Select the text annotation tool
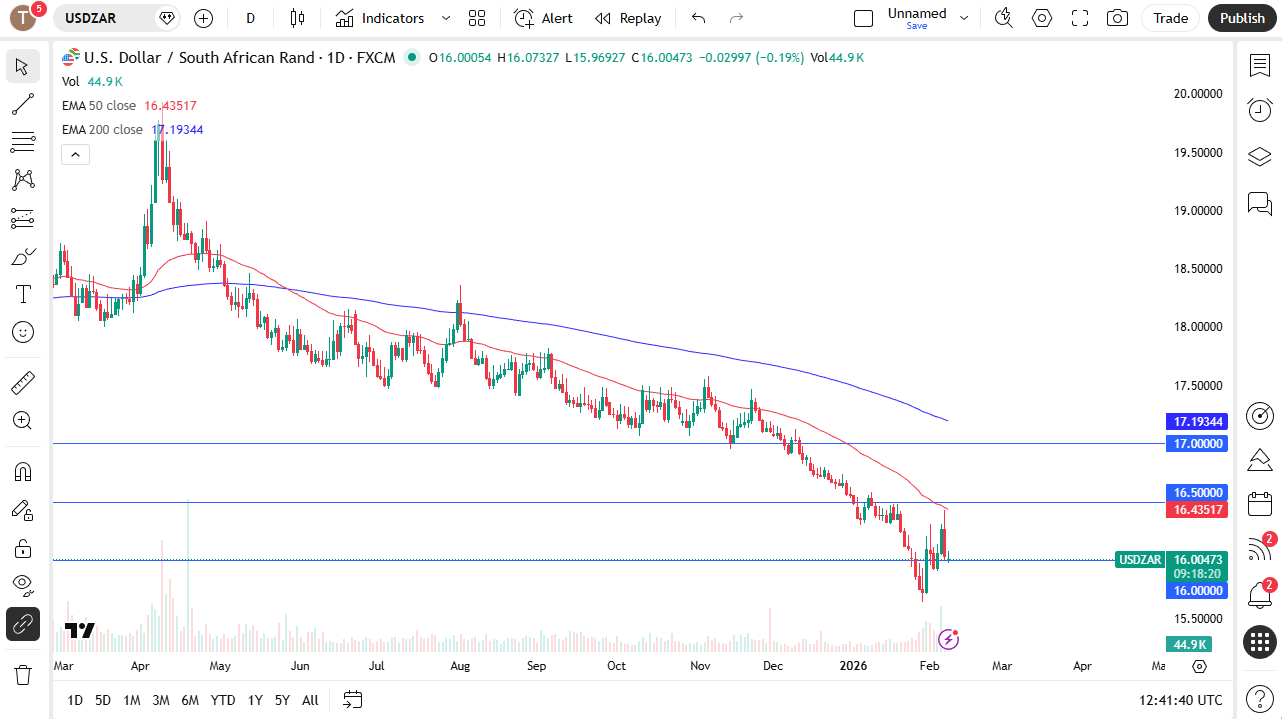The image size is (1282, 719). pos(22,294)
